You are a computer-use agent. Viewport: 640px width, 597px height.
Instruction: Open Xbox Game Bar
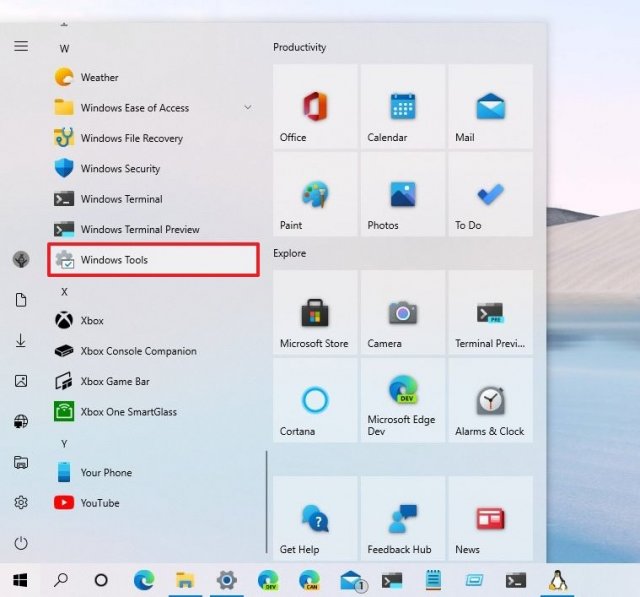pyautogui.click(x=153, y=381)
